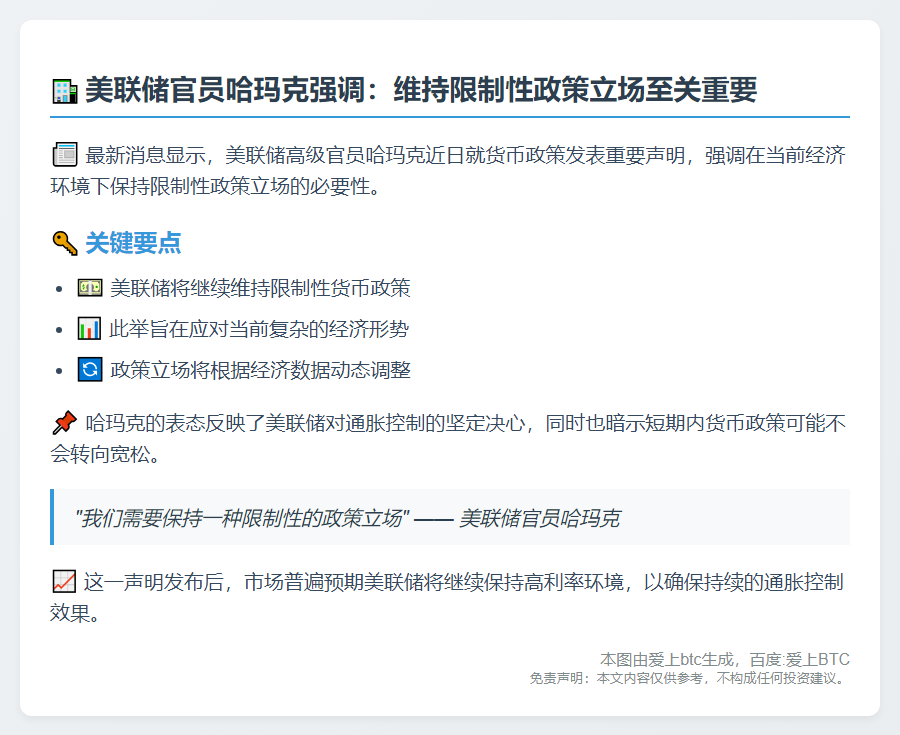Click the second bullet point marker
This screenshot has width=900, height=735.
59,327
